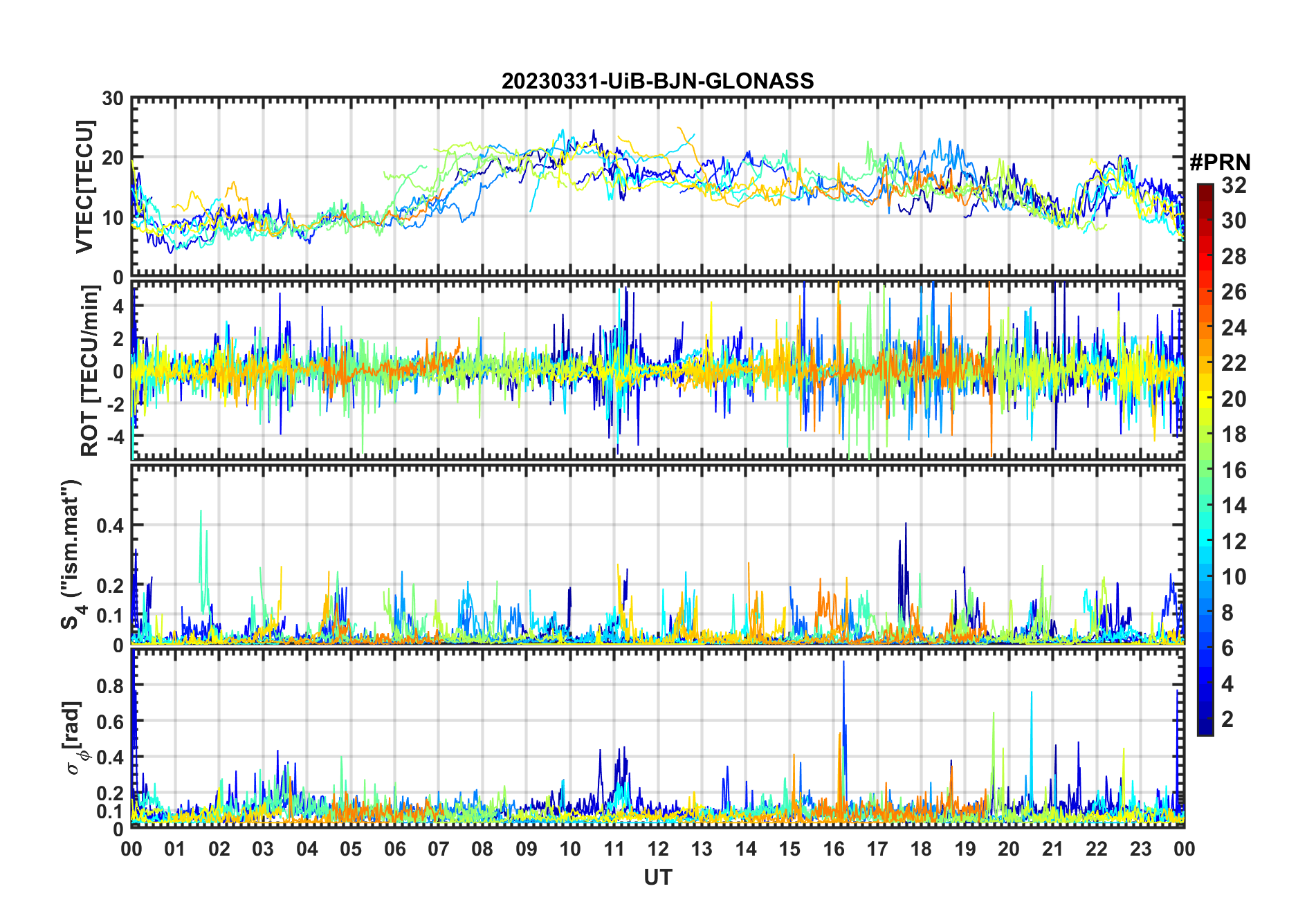
Task: Click sigma phi axis tick label 0.6
Action: (110, 721)
